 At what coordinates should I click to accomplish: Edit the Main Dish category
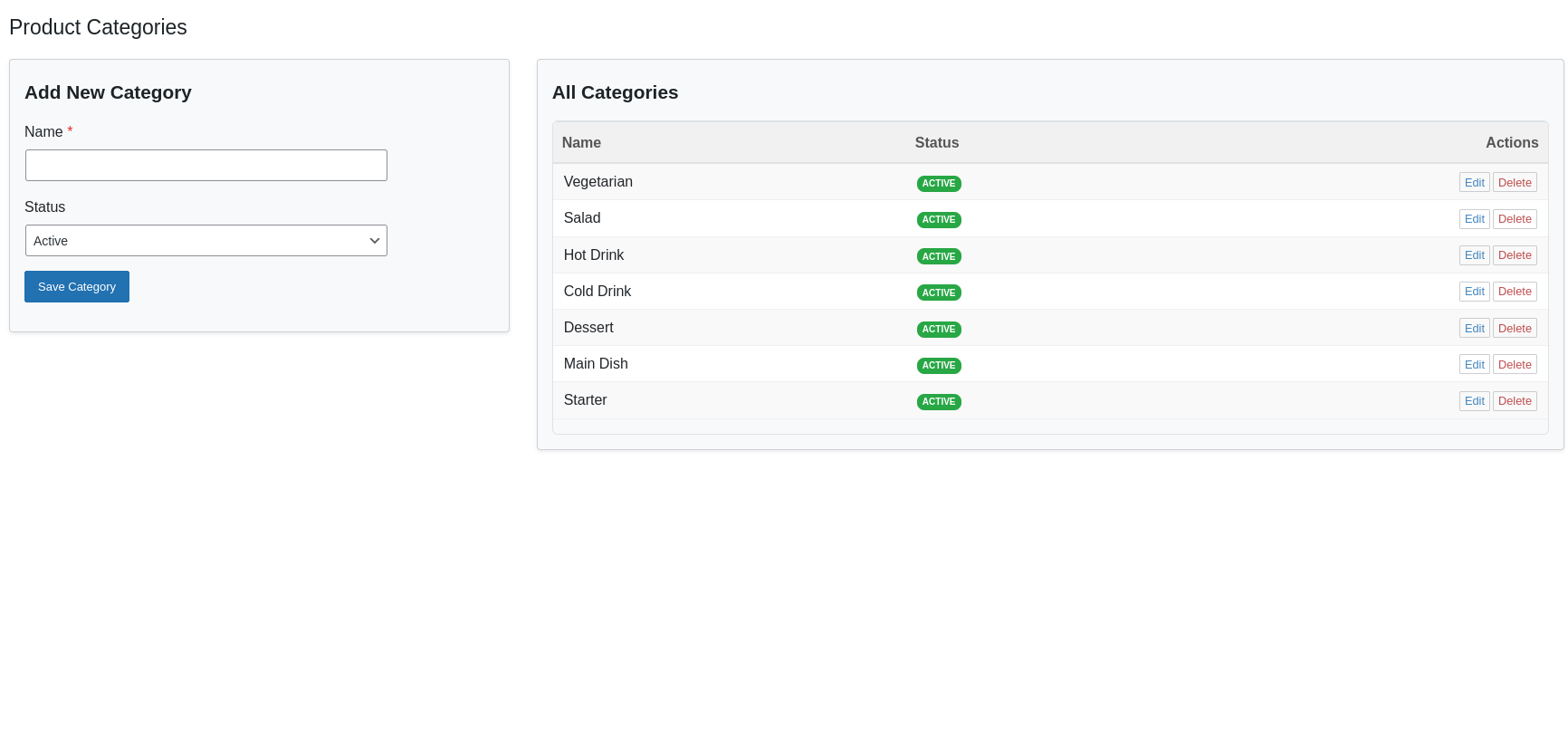coord(1474,365)
